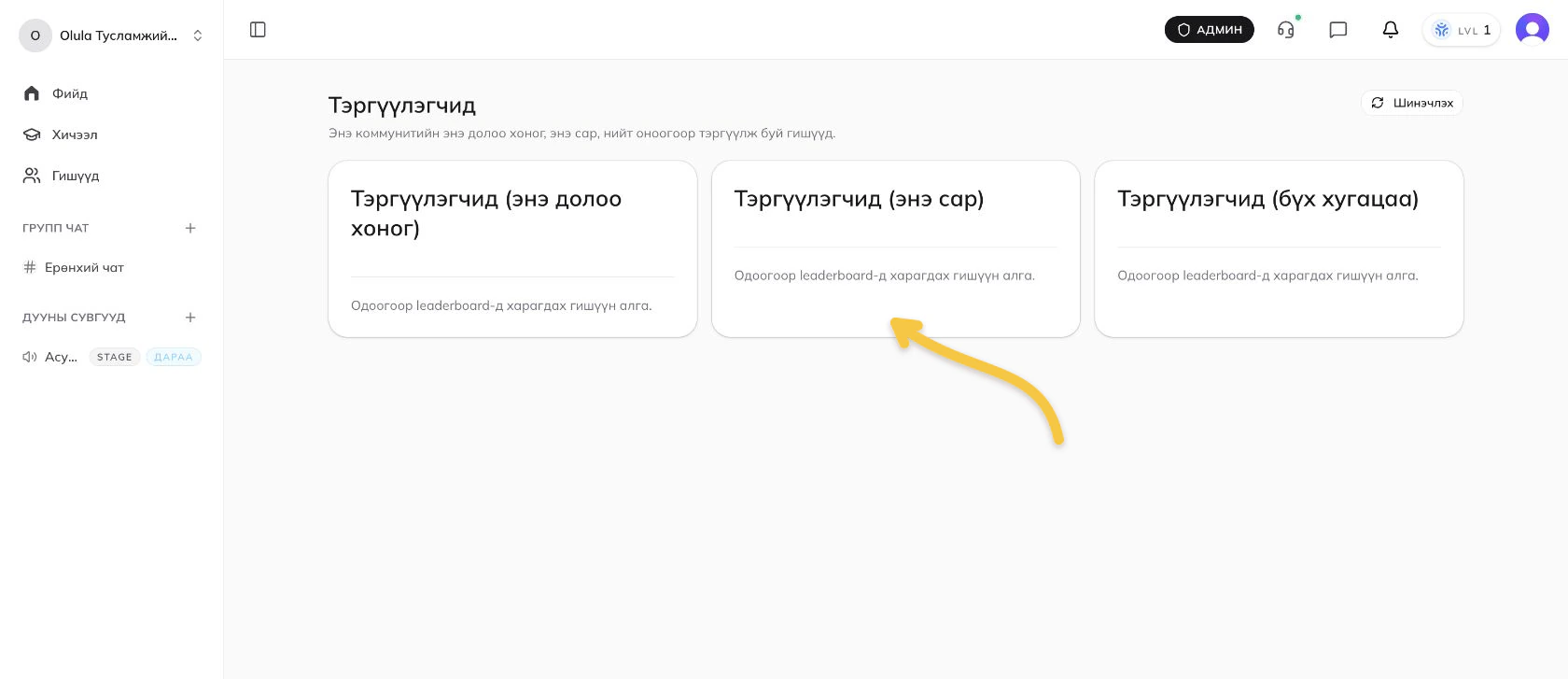The height and width of the screenshot is (679, 1568).
Task: Click the Шинэчлэх refresh button
Action: (1412, 103)
